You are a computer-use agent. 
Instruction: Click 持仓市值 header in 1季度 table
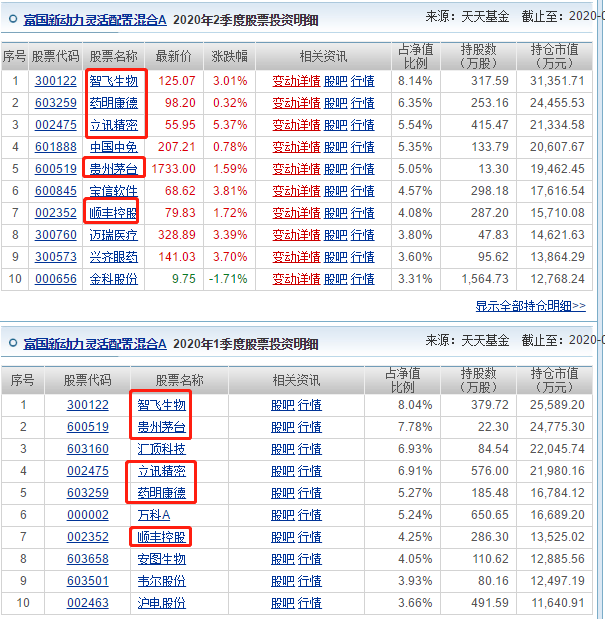(554, 380)
